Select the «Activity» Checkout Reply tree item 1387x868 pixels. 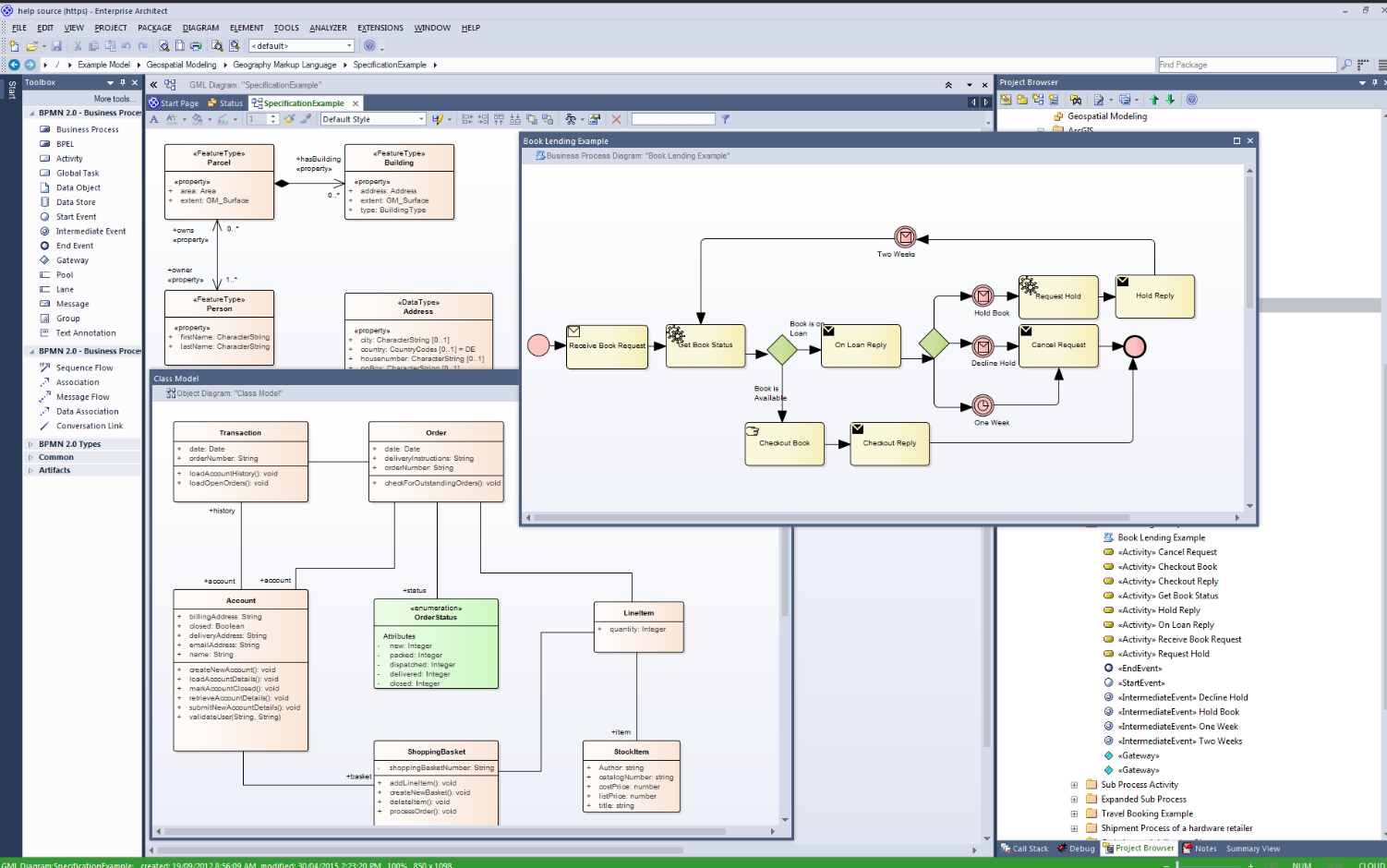click(x=1168, y=582)
